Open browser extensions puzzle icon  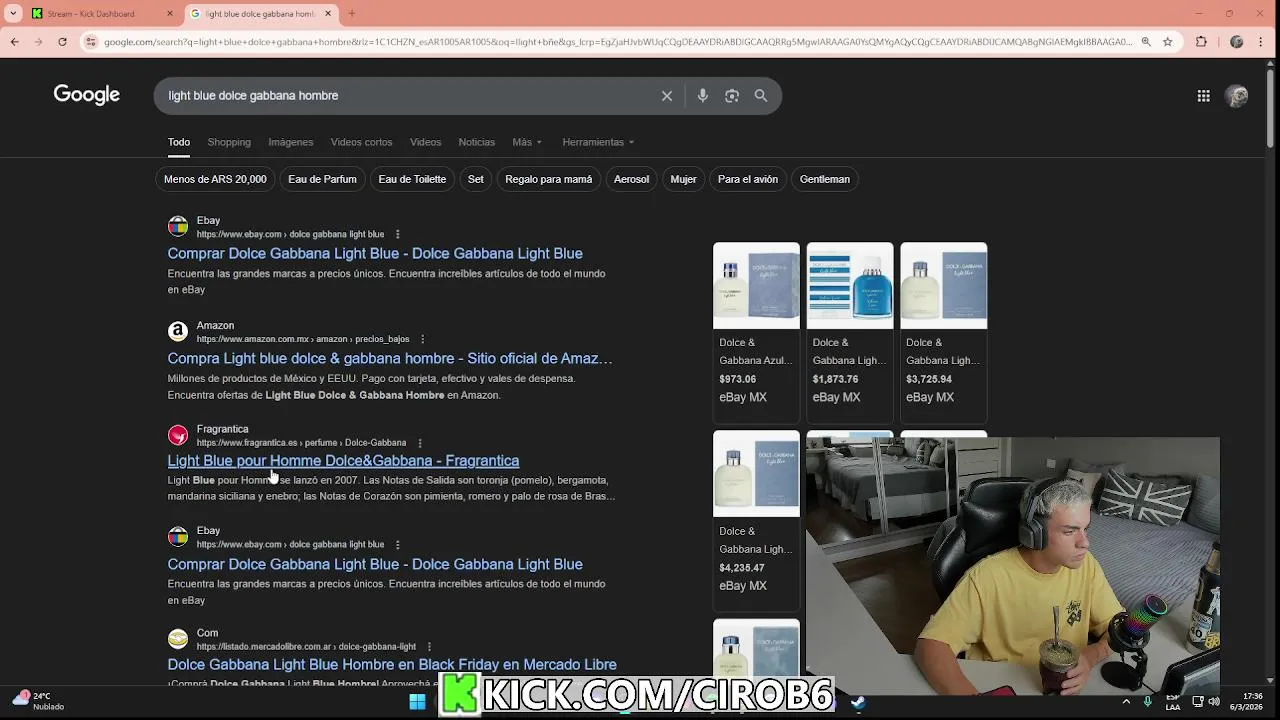click(x=1202, y=42)
